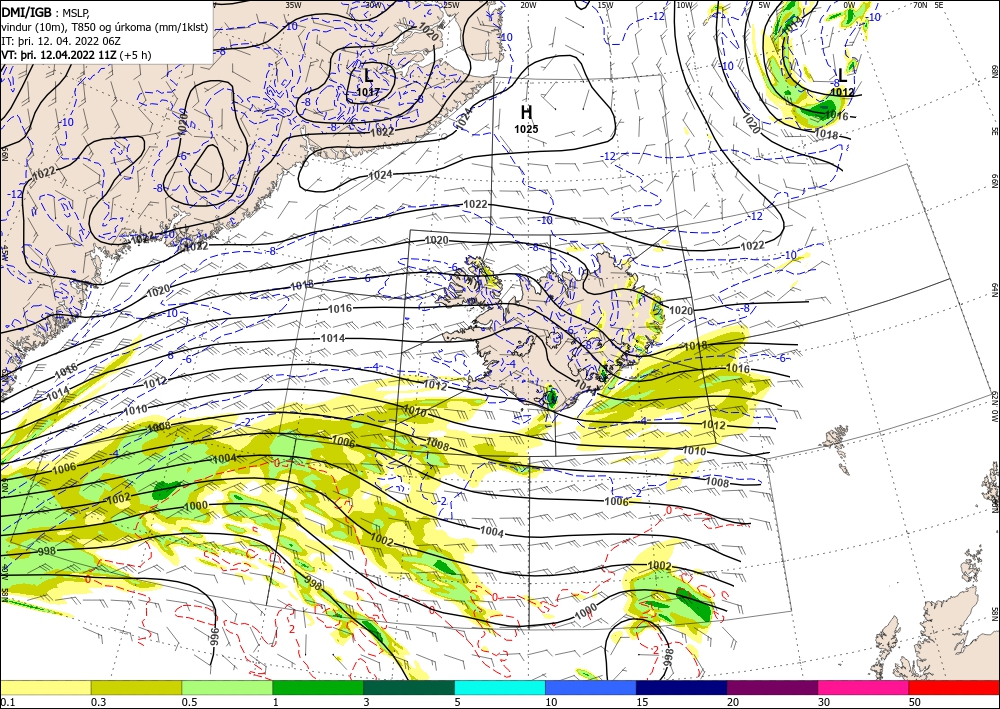
Task: Pick the cyan 5–10 legend swatch
Action: click(500, 687)
